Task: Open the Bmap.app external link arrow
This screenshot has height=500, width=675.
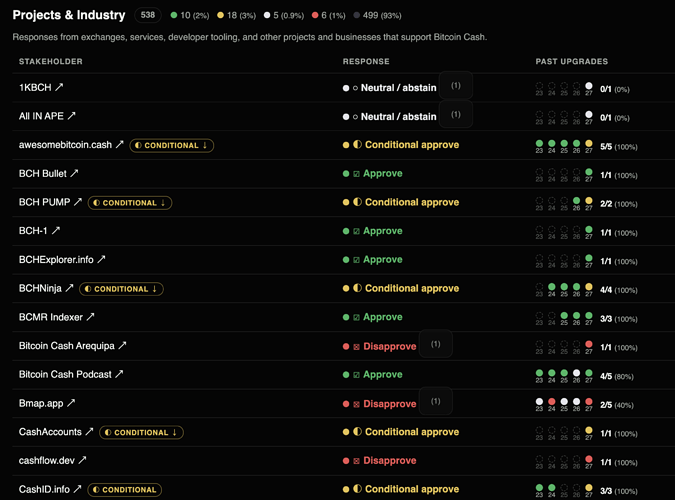Action: point(71,403)
